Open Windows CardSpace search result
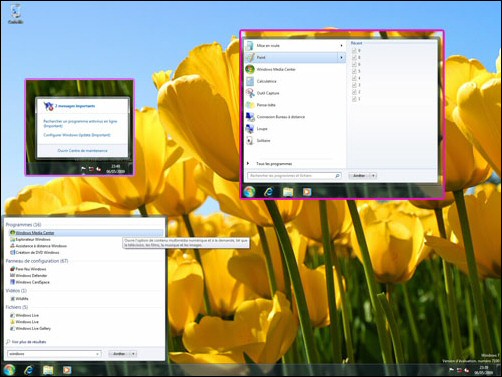This screenshot has height=377, width=502. (x=30, y=282)
